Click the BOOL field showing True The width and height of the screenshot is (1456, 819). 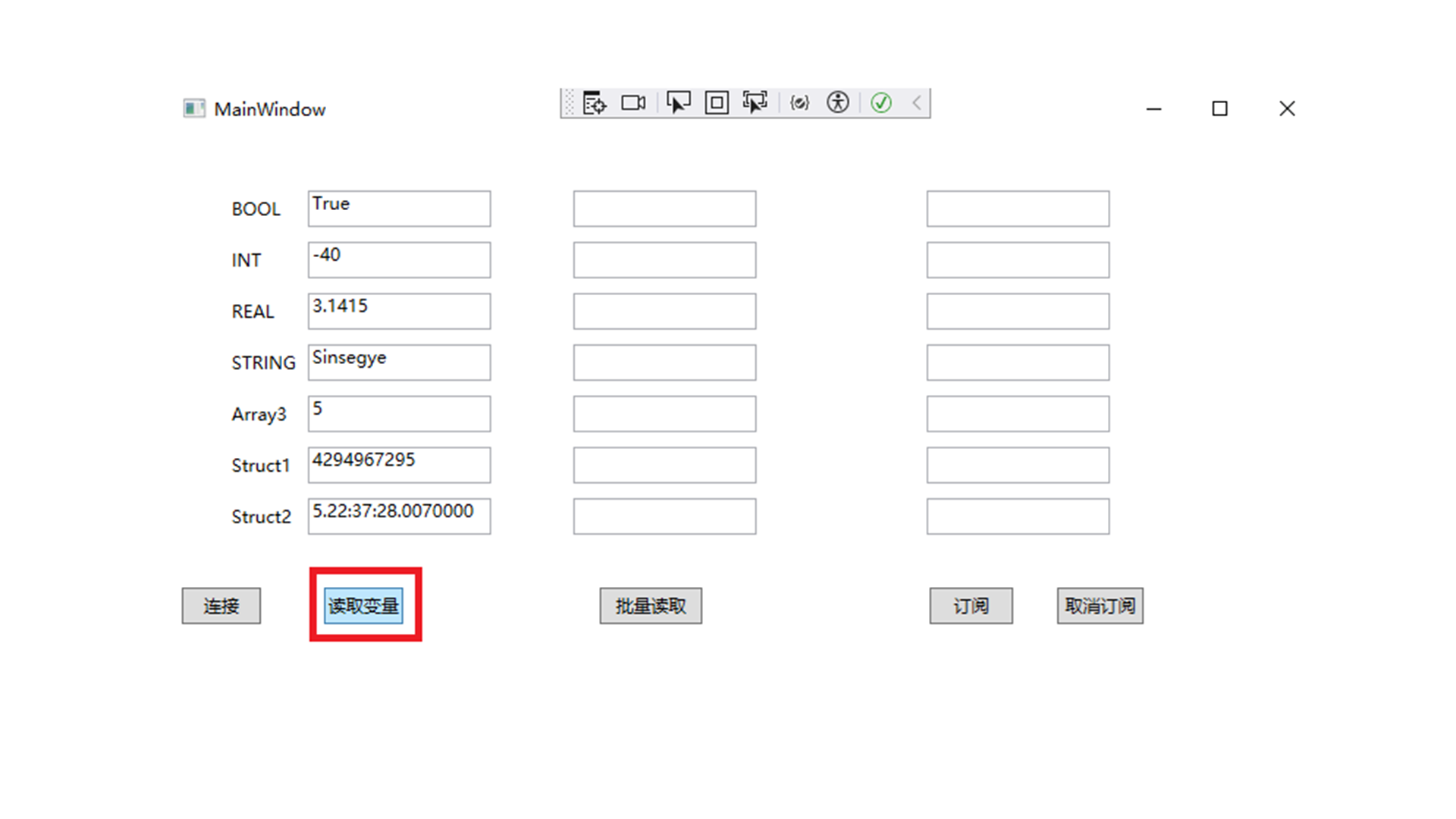[399, 209]
